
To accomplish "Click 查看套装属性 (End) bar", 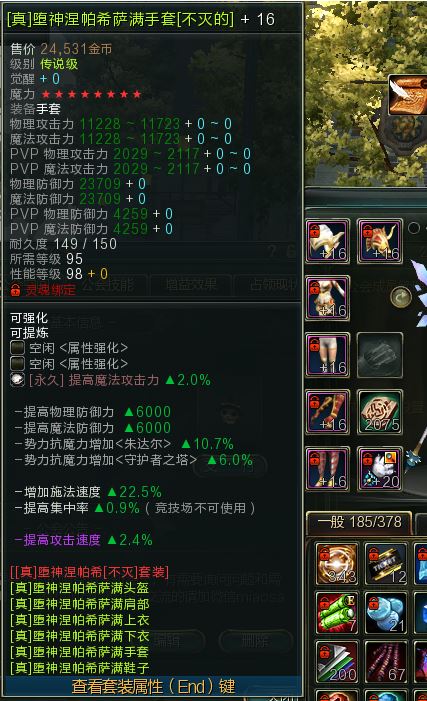I will [153, 686].
